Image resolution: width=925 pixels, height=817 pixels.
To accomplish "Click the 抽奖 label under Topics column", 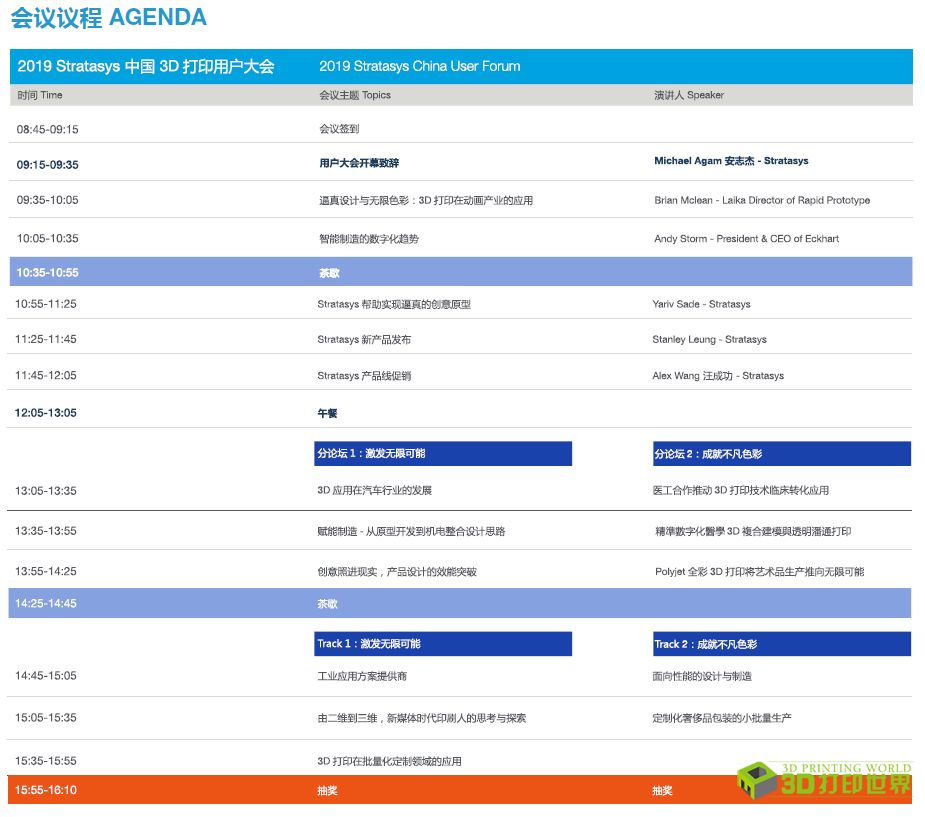I will 327,790.
